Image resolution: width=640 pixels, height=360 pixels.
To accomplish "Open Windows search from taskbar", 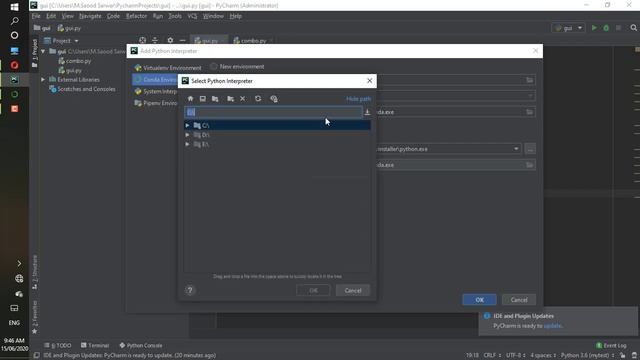I will pyautogui.click(x=14, y=21).
